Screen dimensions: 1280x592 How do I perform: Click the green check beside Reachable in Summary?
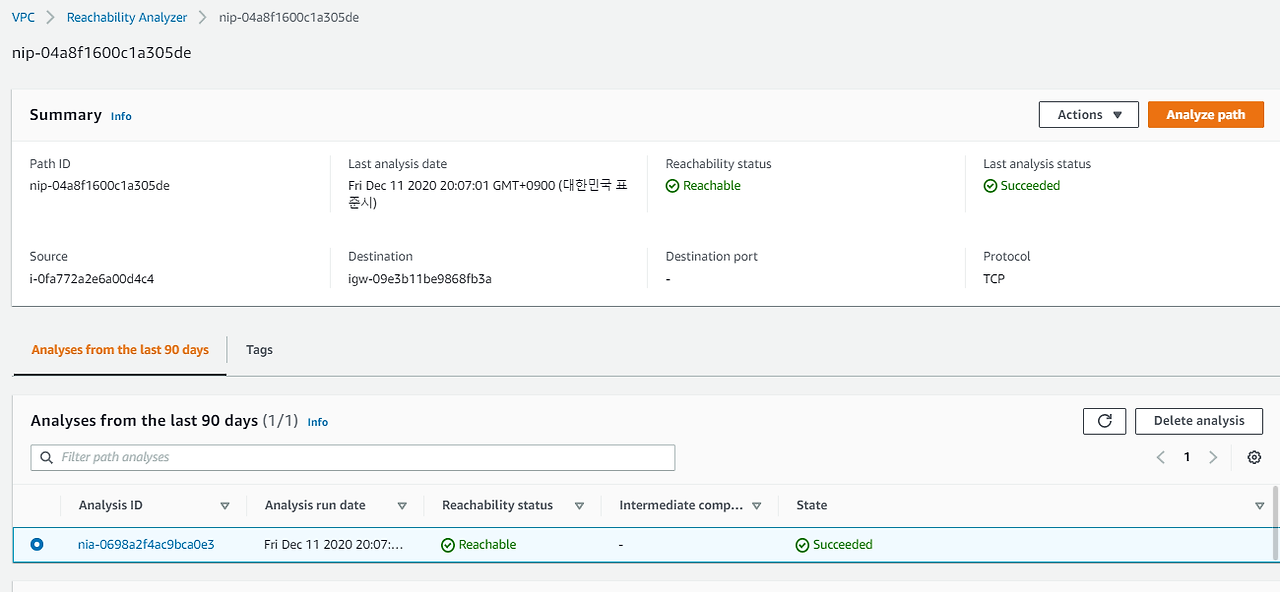coord(672,185)
